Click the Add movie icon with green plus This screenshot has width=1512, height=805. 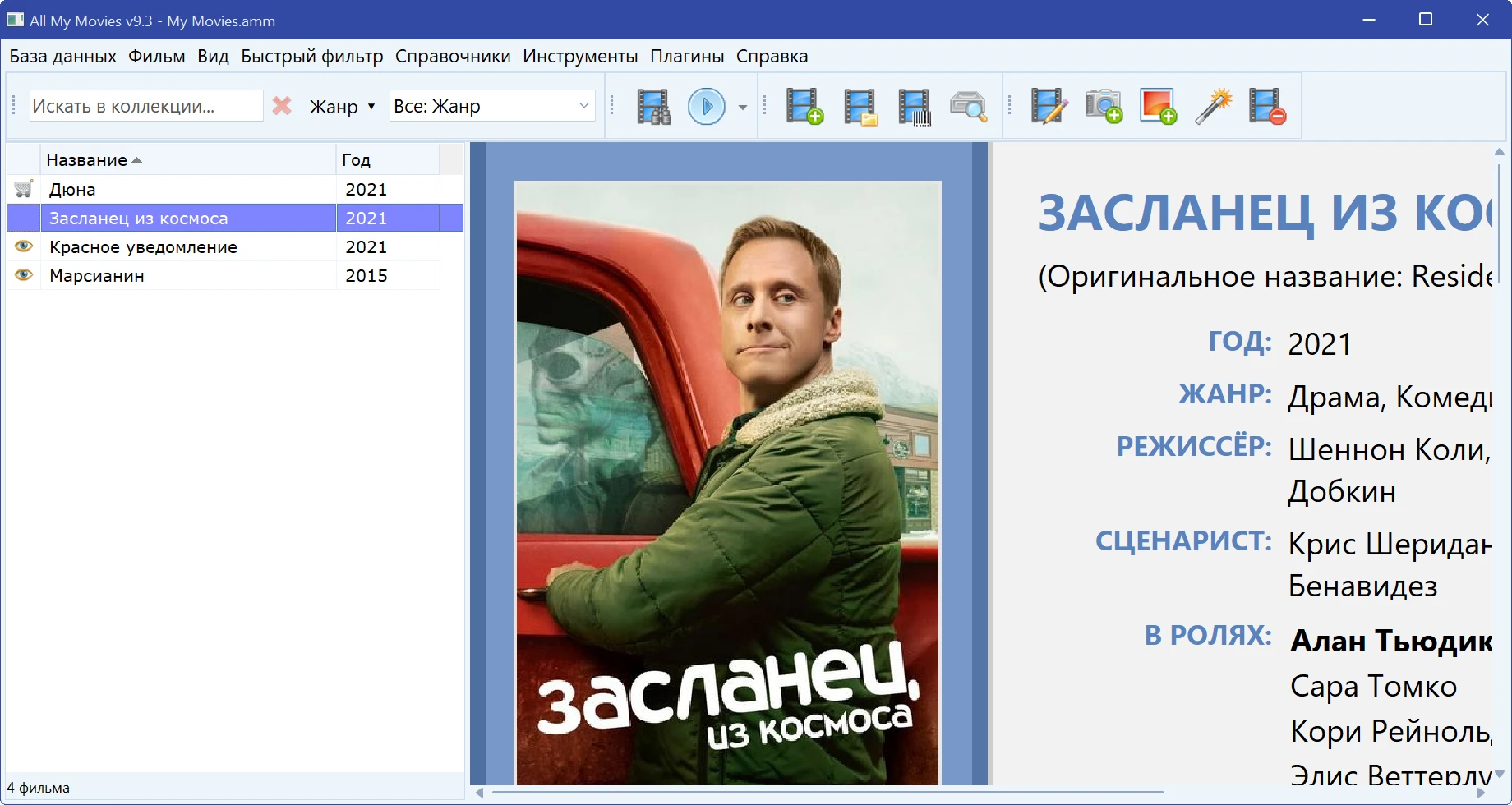[x=804, y=107]
